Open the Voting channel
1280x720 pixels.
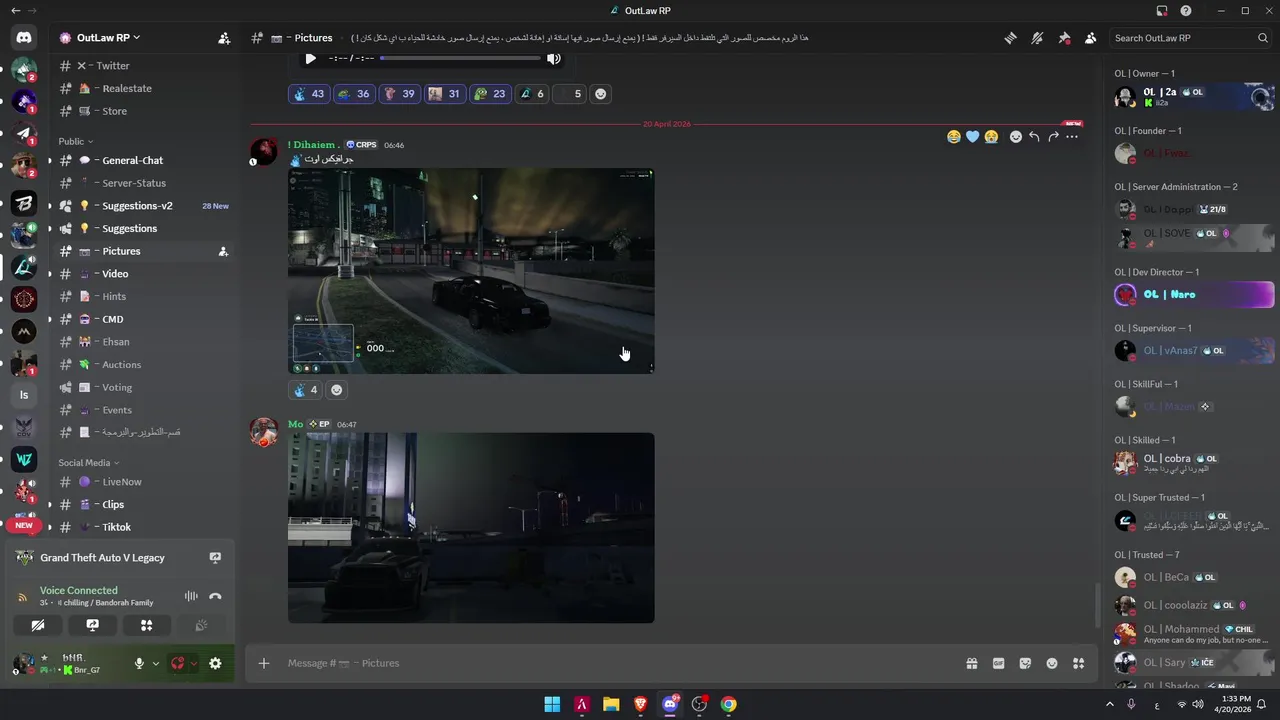coord(144,387)
